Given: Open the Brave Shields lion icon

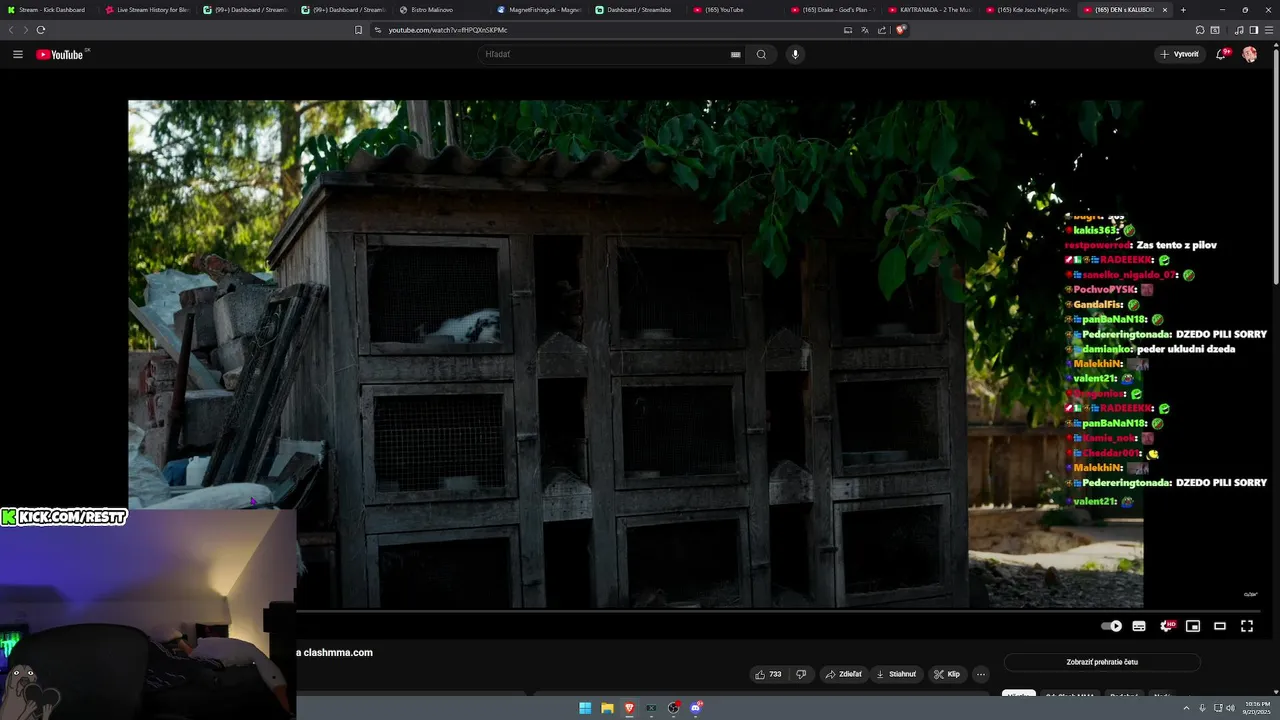Looking at the screenshot, I should tap(900, 30).
